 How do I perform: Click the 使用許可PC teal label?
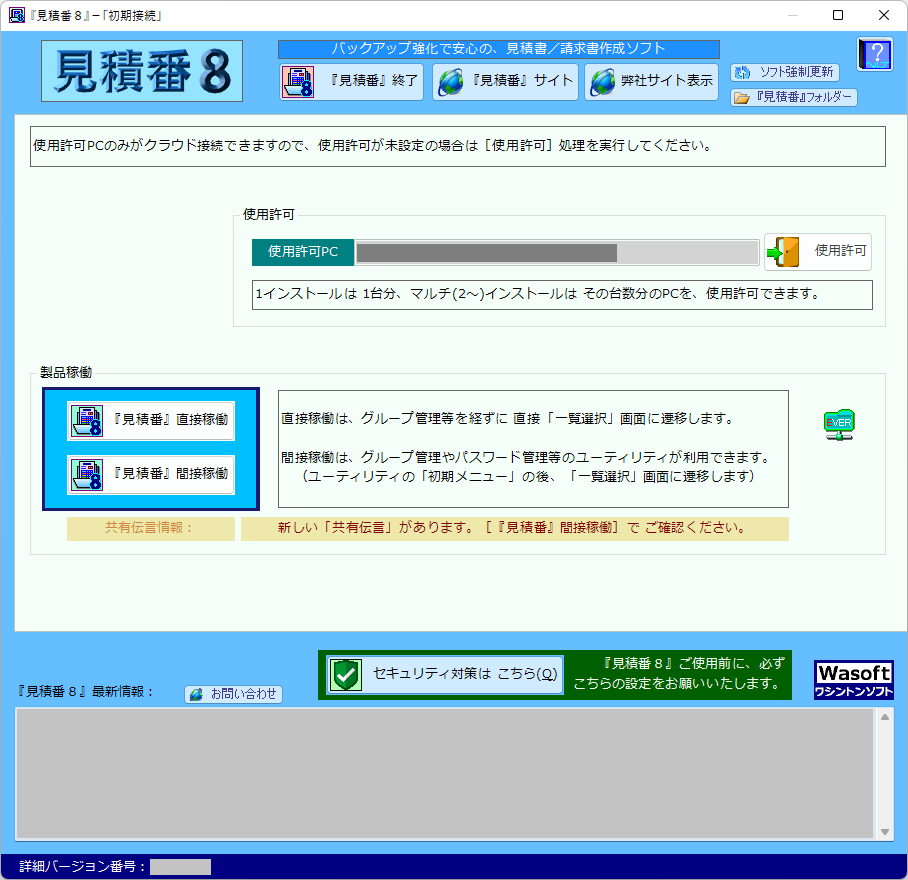(x=303, y=252)
